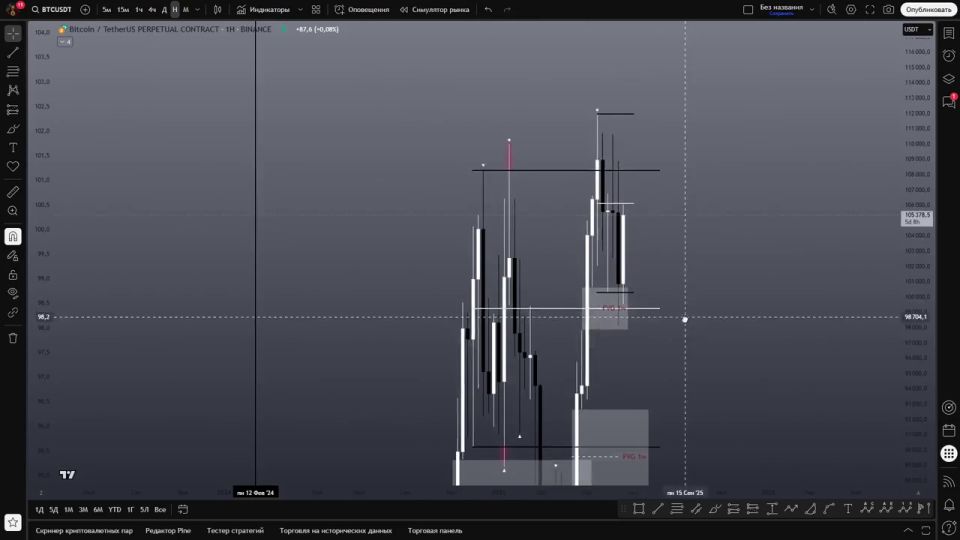
Task: Open the forecasting and position tools
Action: click(x=13, y=110)
